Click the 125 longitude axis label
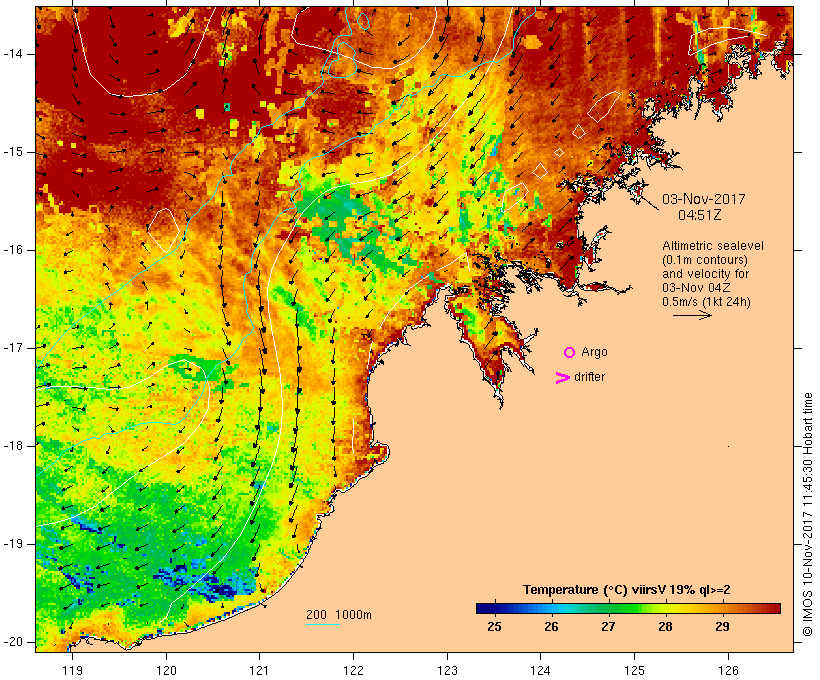 tap(634, 670)
